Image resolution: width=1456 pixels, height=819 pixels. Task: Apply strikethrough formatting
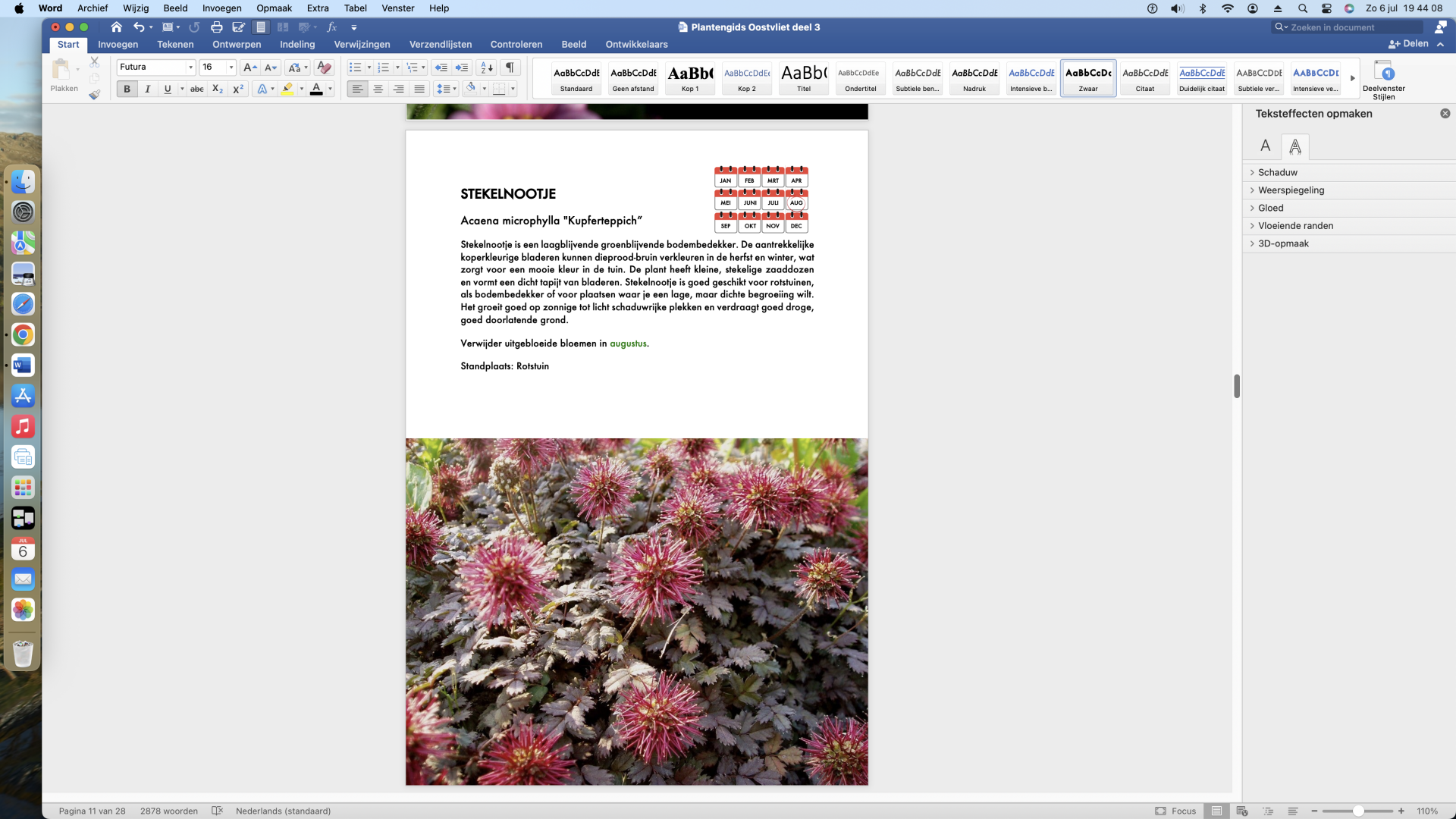pos(196,89)
